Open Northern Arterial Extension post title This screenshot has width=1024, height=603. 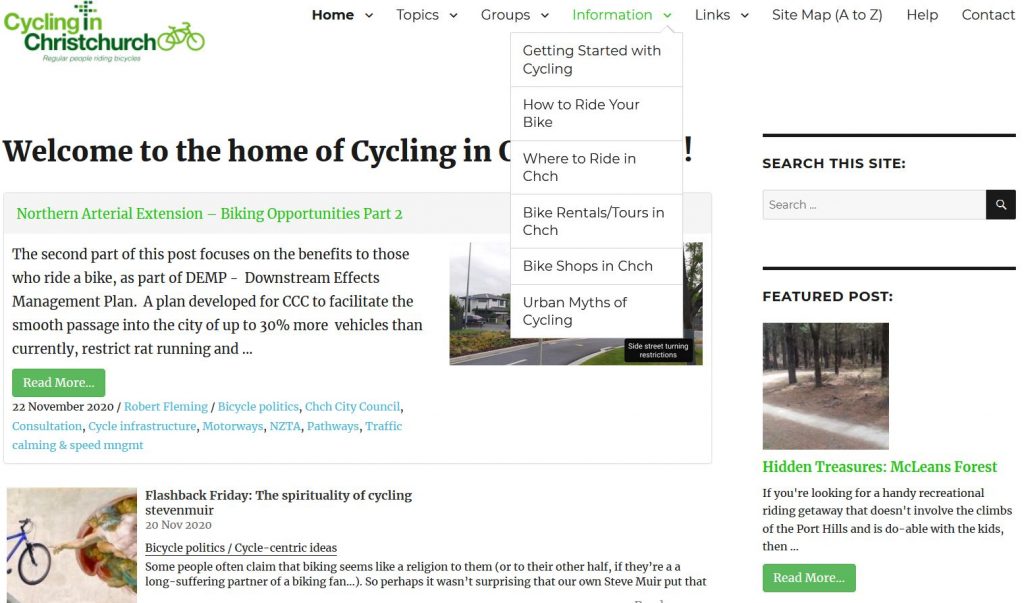[x=209, y=214]
